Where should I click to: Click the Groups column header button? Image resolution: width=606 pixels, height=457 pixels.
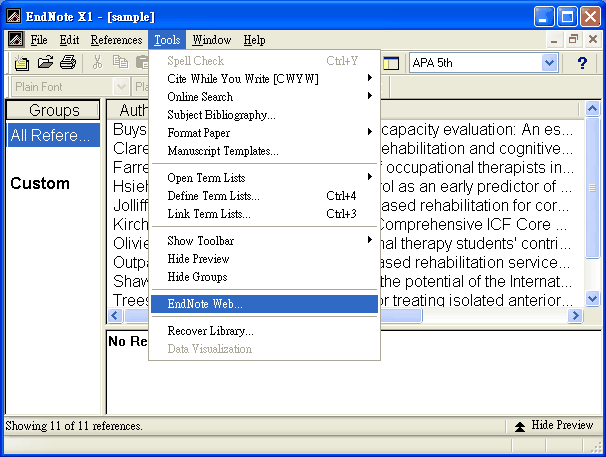[54, 110]
